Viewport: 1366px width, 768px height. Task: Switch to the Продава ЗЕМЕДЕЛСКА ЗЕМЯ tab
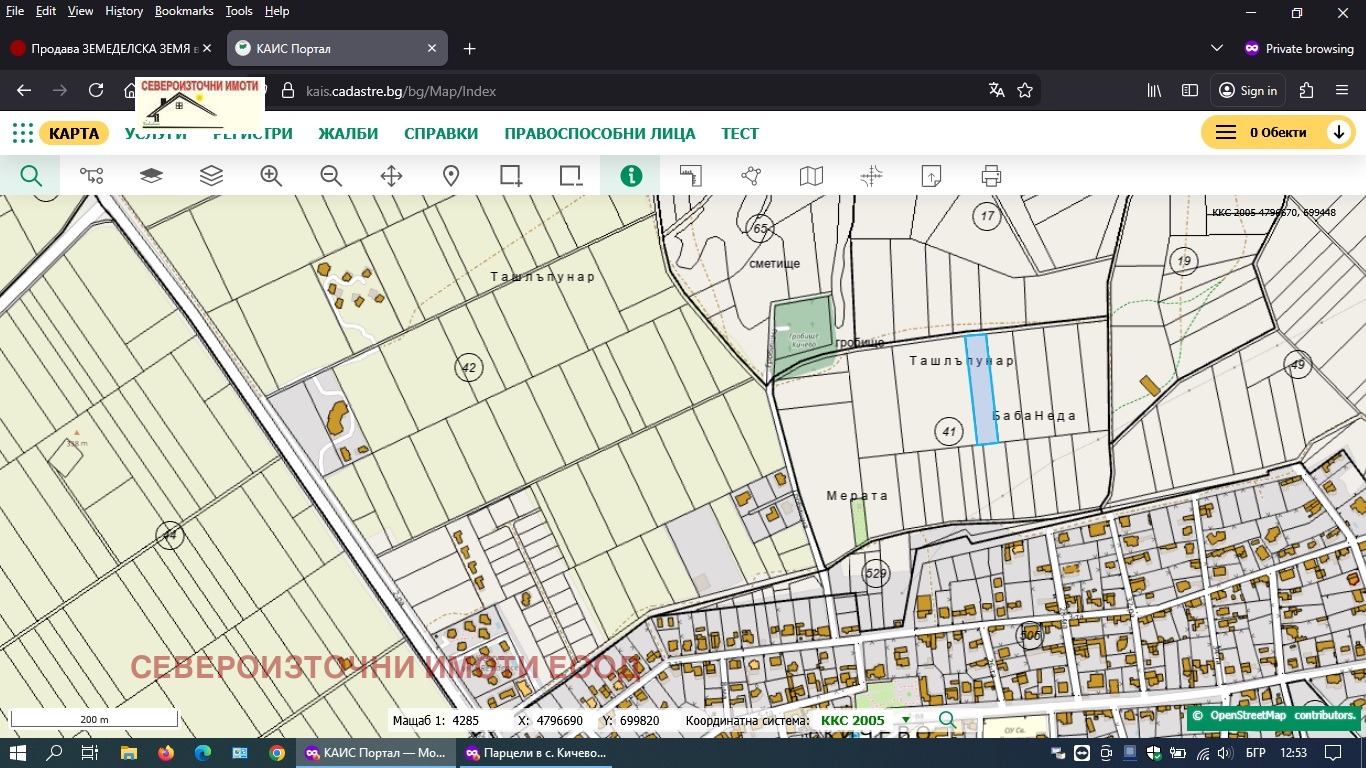click(x=105, y=48)
